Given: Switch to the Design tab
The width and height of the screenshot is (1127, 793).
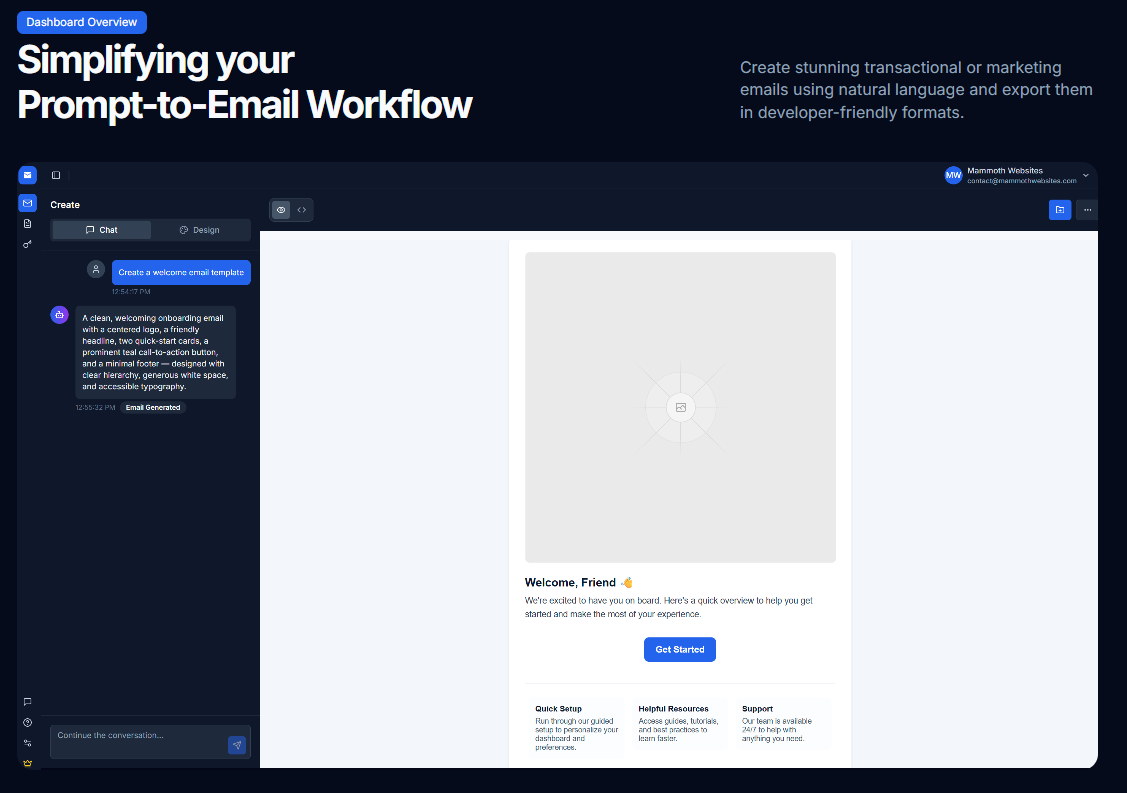Looking at the screenshot, I should coord(200,230).
